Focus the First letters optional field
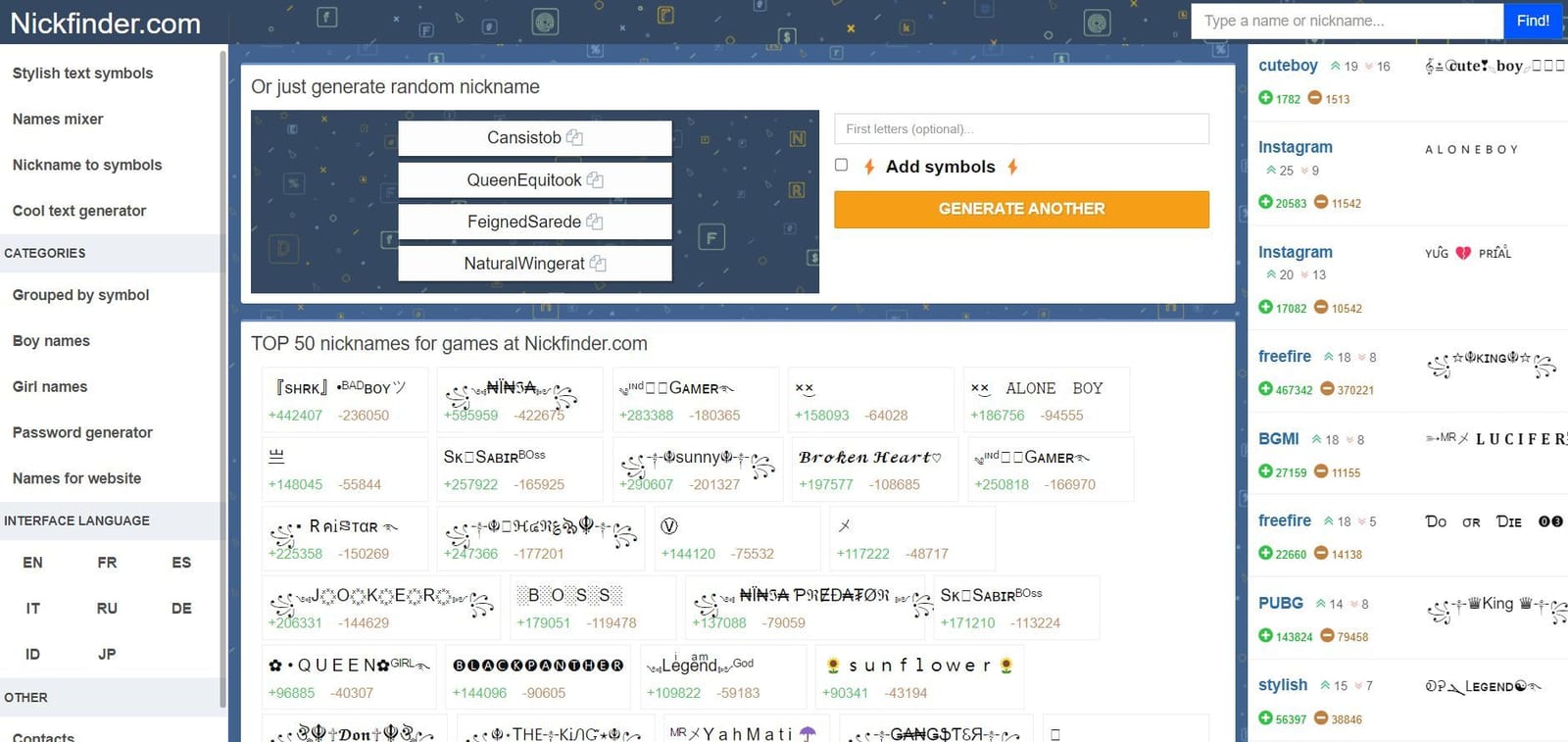Image resolution: width=1568 pixels, height=742 pixels. (x=1021, y=128)
